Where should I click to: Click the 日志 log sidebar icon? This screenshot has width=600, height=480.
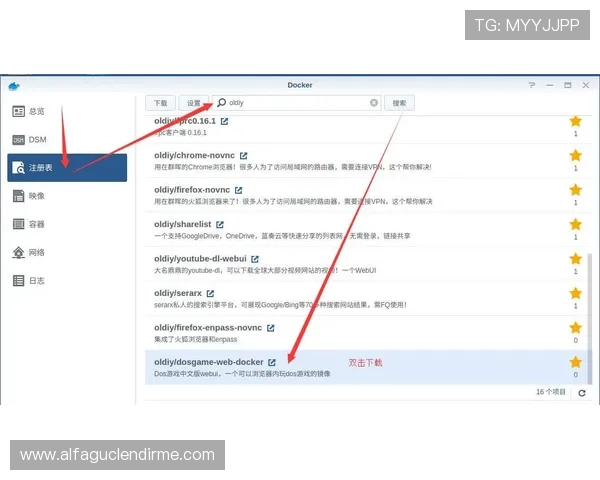(x=18, y=281)
